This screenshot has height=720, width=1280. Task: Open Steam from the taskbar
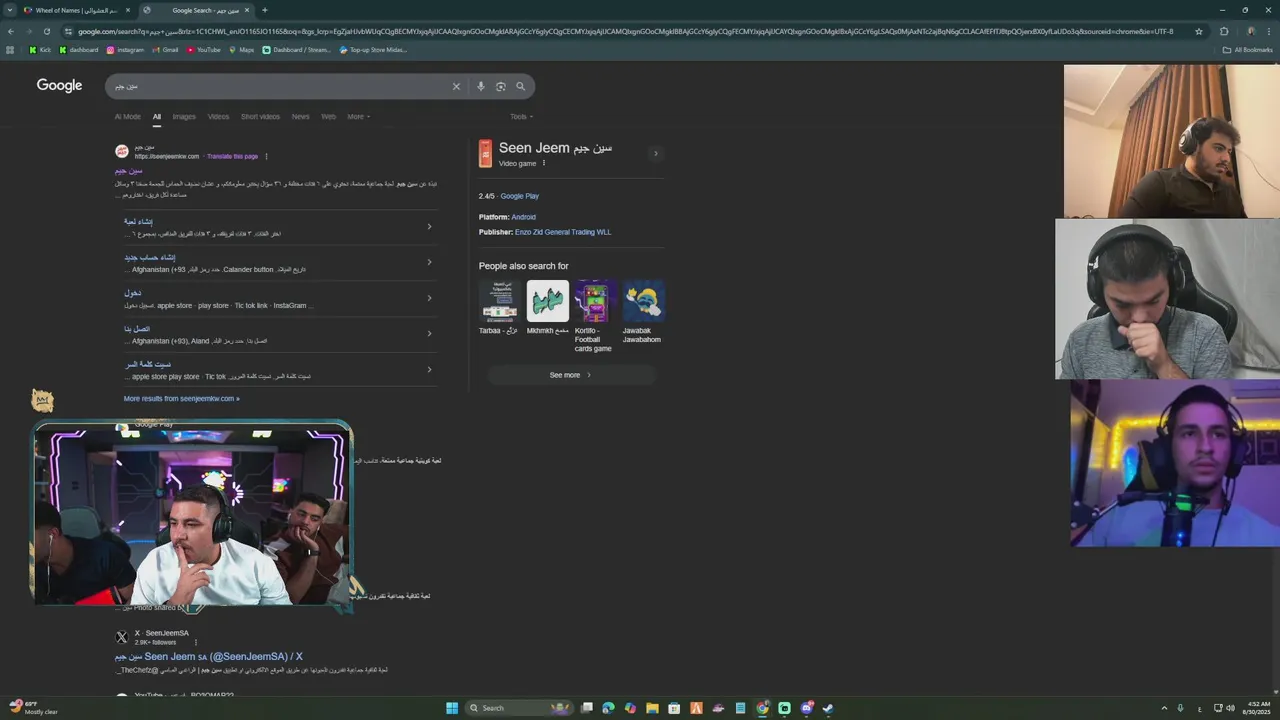828,708
